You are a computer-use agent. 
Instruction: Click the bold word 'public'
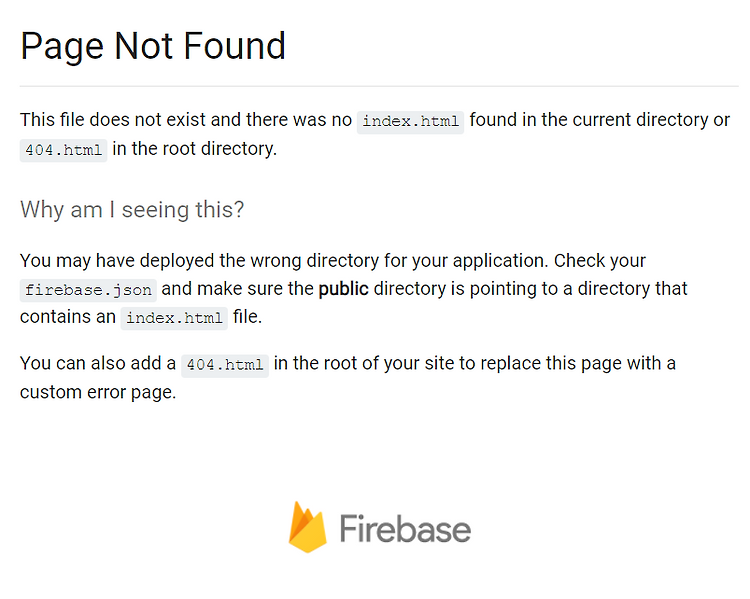point(343,289)
